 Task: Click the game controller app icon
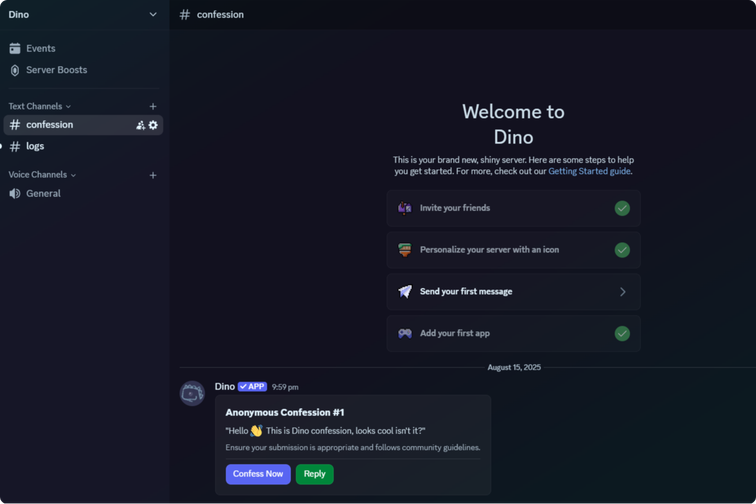[405, 333]
